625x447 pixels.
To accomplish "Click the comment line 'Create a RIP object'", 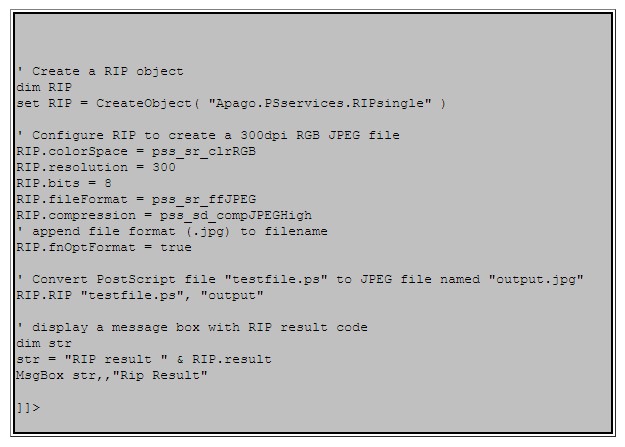I will click(100, 71).
